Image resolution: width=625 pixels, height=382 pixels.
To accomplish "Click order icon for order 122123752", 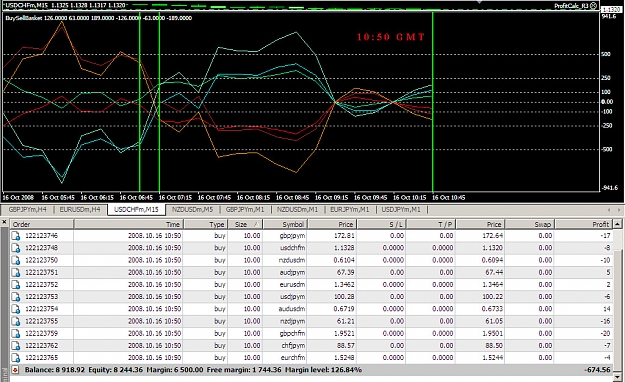I will (x=16, y=285).
